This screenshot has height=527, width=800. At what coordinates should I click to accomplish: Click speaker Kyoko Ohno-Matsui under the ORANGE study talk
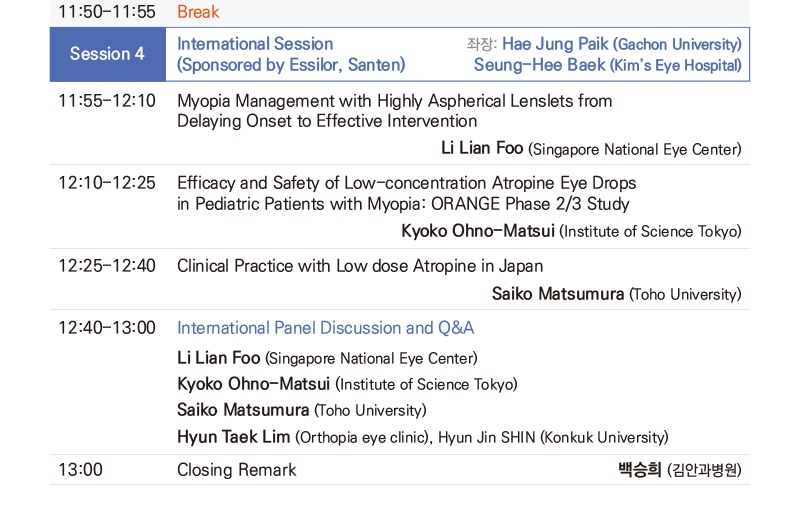(x=478, y=231)
